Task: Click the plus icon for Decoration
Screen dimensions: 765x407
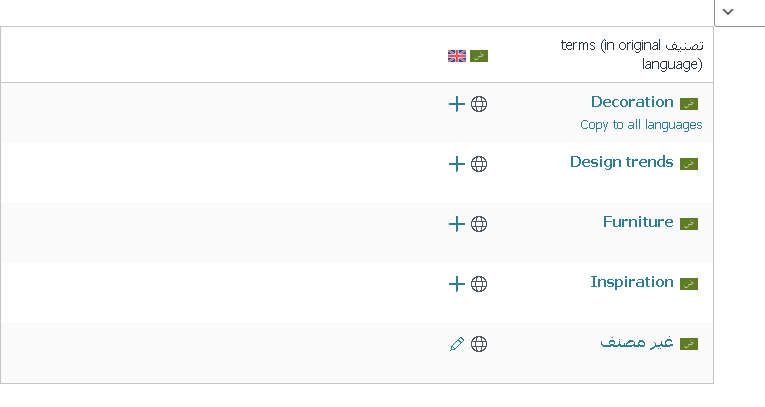Action: pyautogui.click(x=457, y=104)
